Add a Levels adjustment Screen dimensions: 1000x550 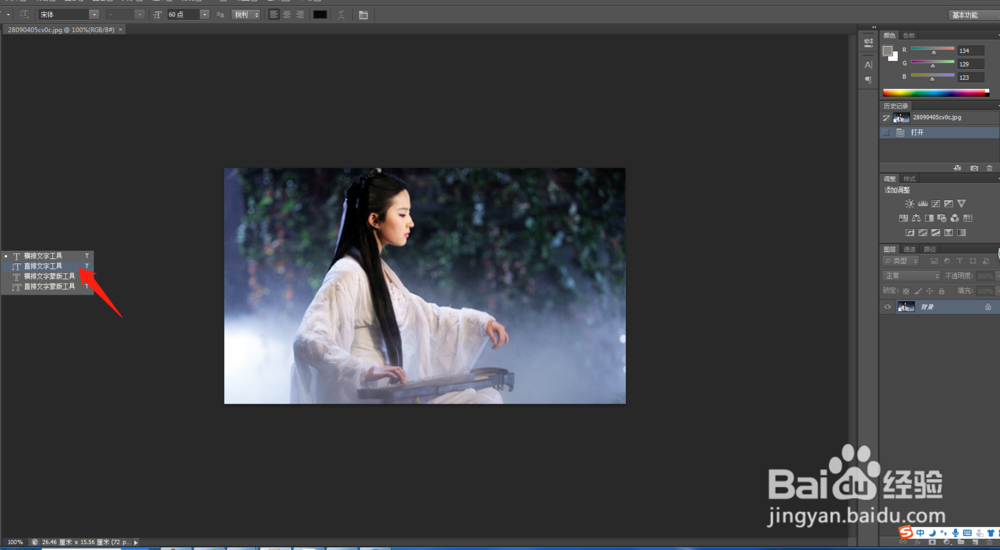pyautogui.click(x=922, y=204)
